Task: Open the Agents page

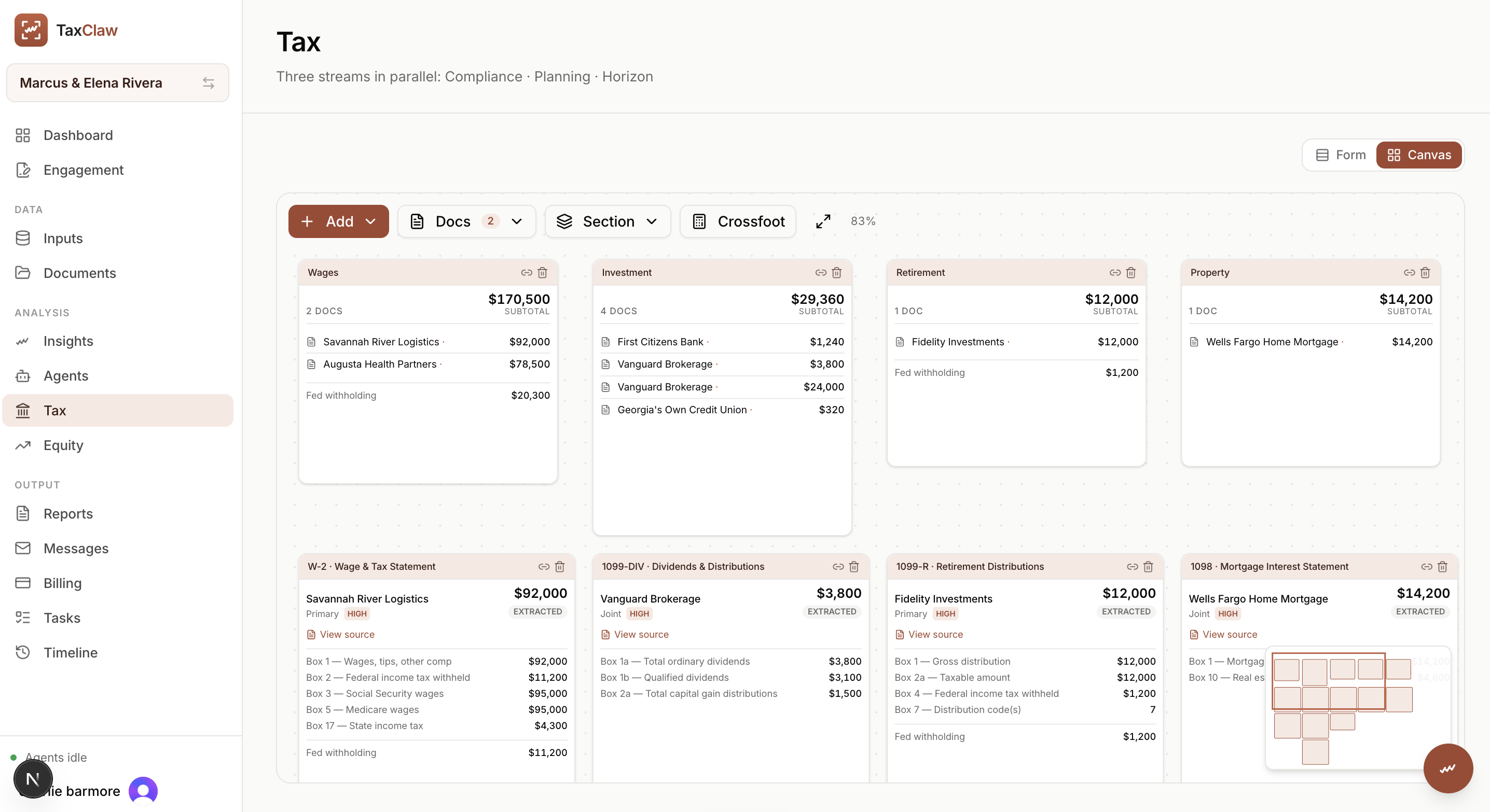Action: pos(118,375)
